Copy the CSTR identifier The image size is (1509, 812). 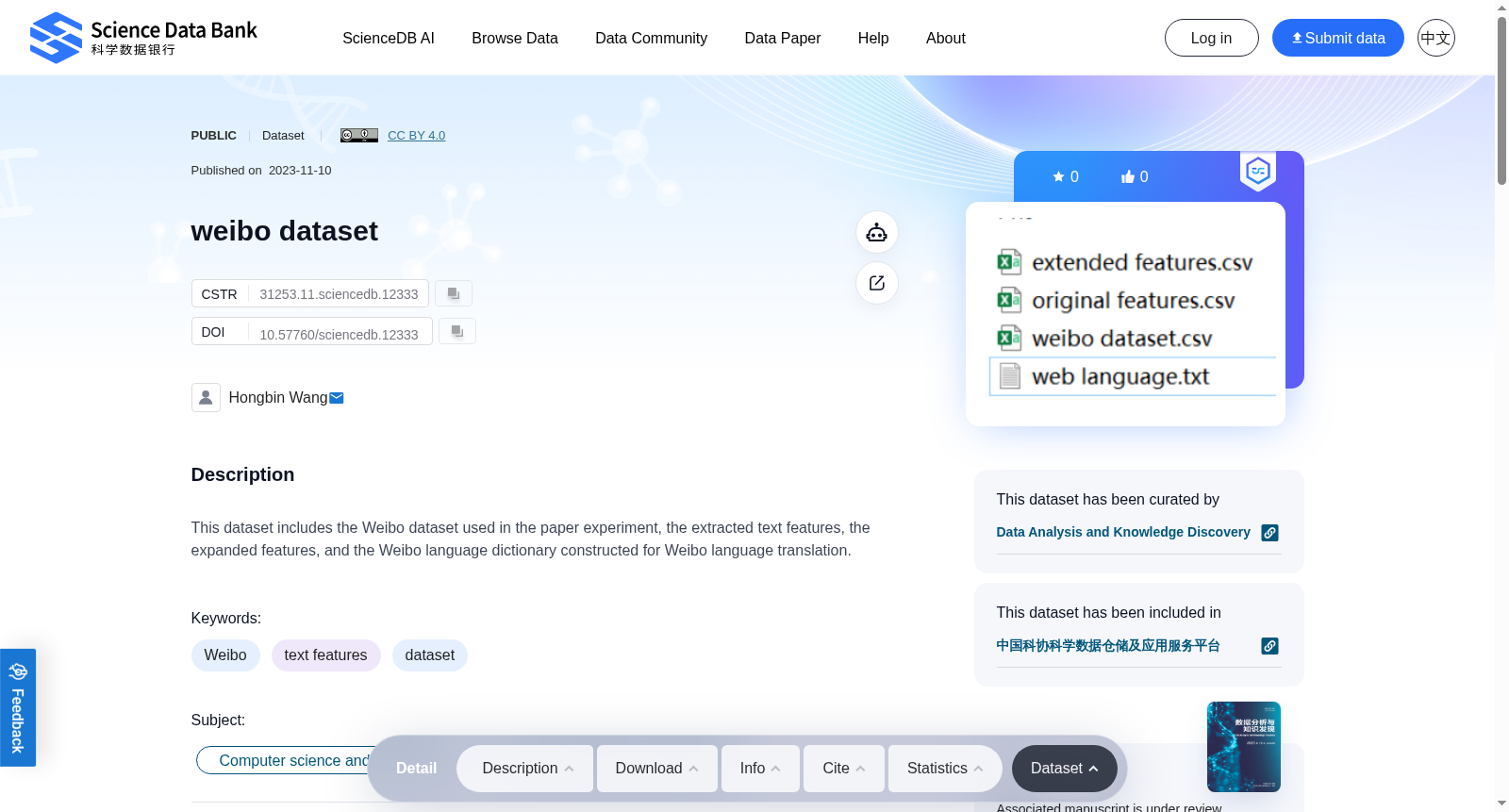[454, 293]
